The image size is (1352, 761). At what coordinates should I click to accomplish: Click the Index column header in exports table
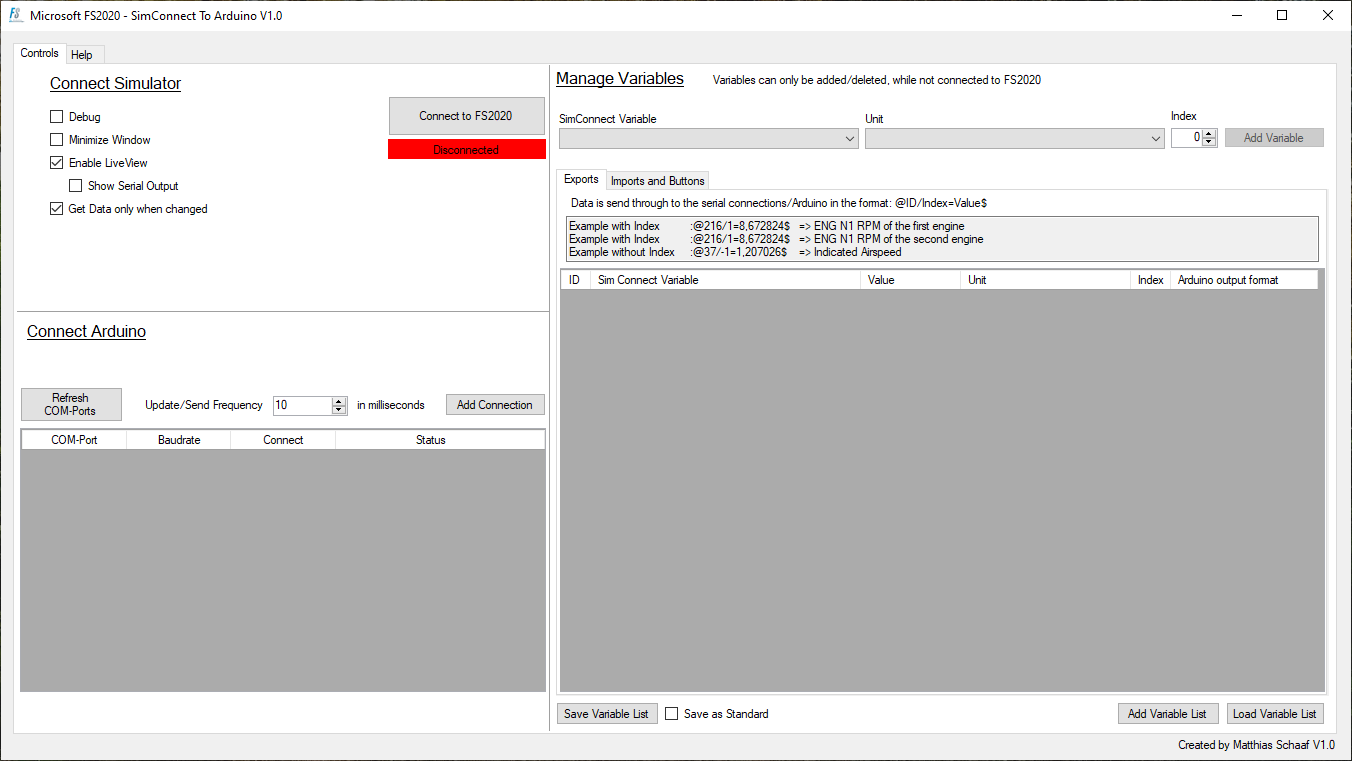[x=1151, y=280]
